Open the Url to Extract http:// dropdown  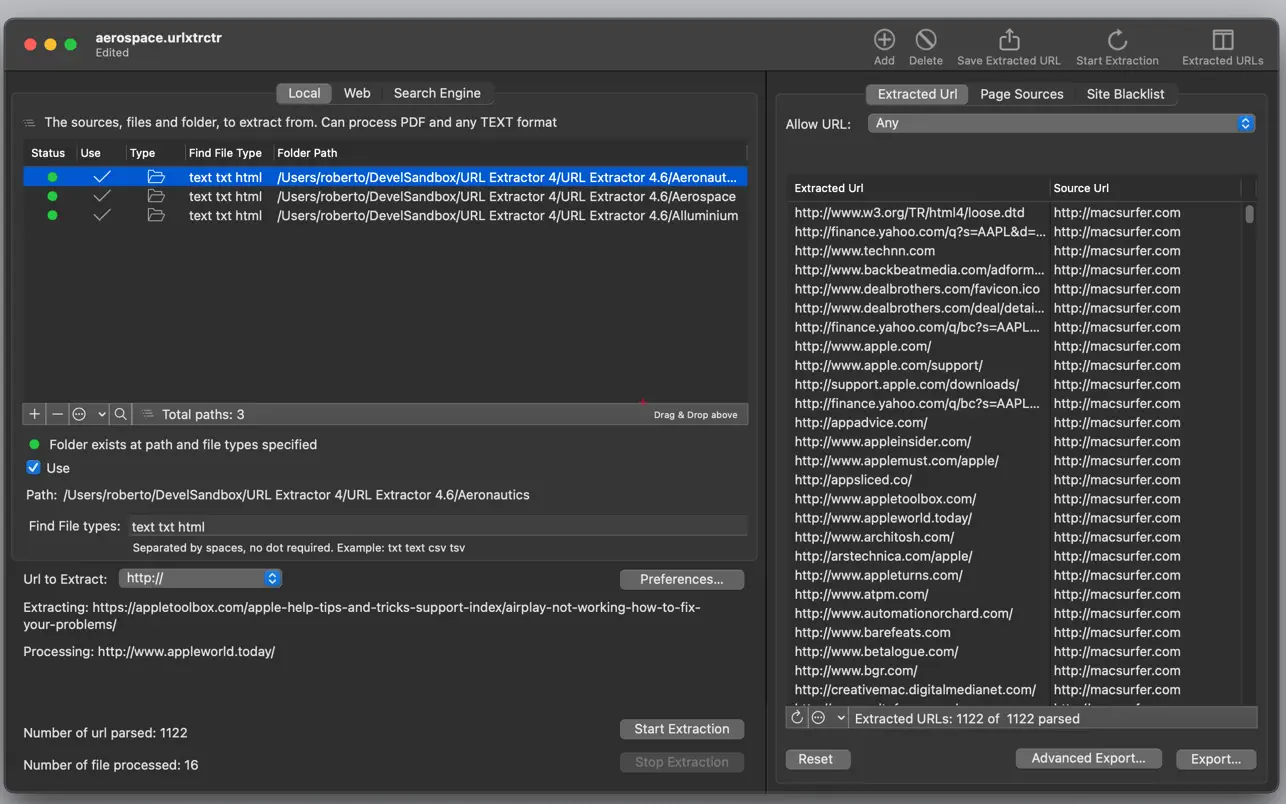click(200, 578)
